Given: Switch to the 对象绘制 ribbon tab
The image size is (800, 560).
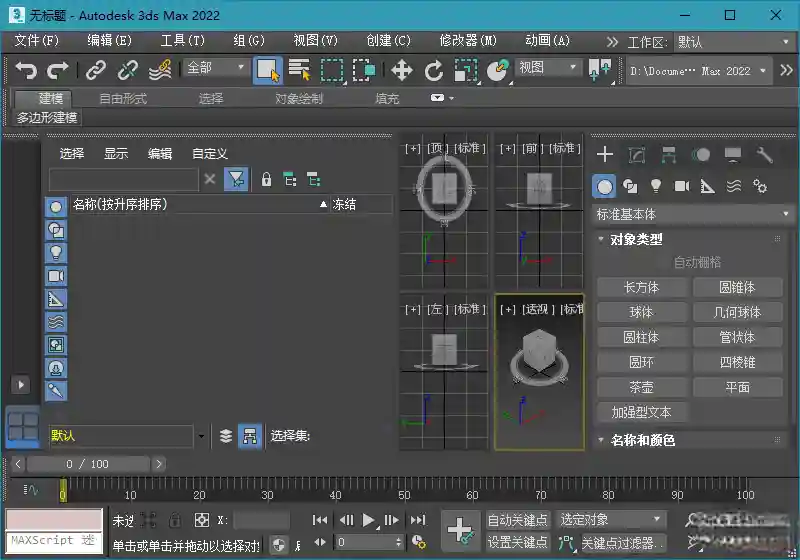Looking at the screenshot, I should tap(299, 98).
